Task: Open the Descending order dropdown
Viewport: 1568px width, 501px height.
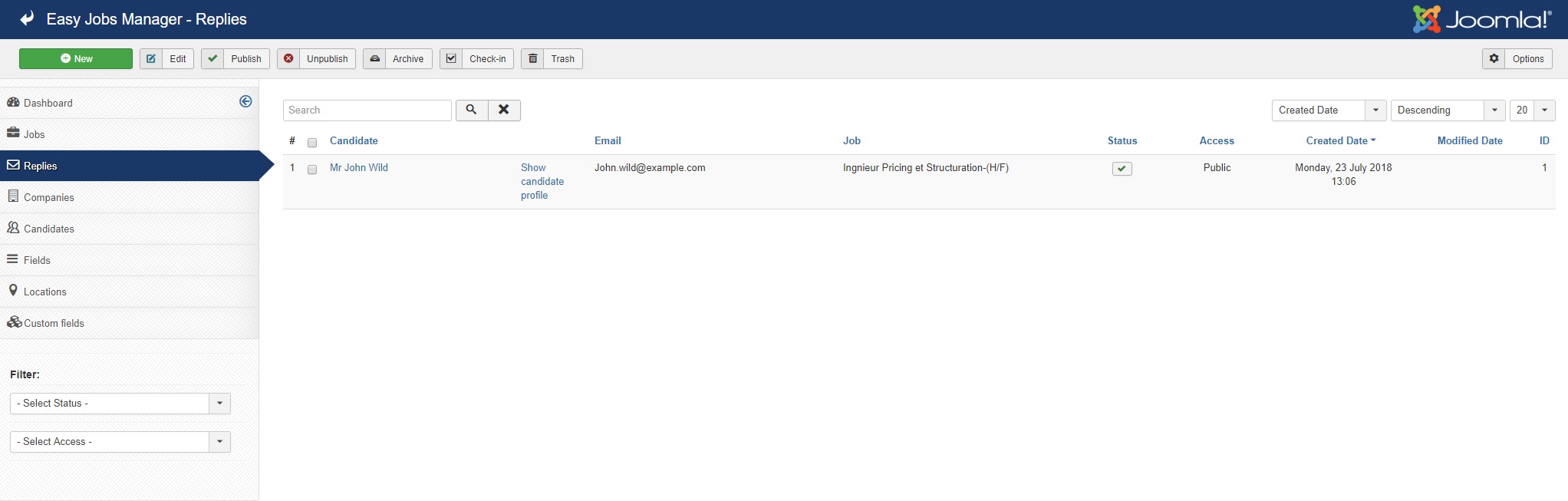Action: point(1448,110)
